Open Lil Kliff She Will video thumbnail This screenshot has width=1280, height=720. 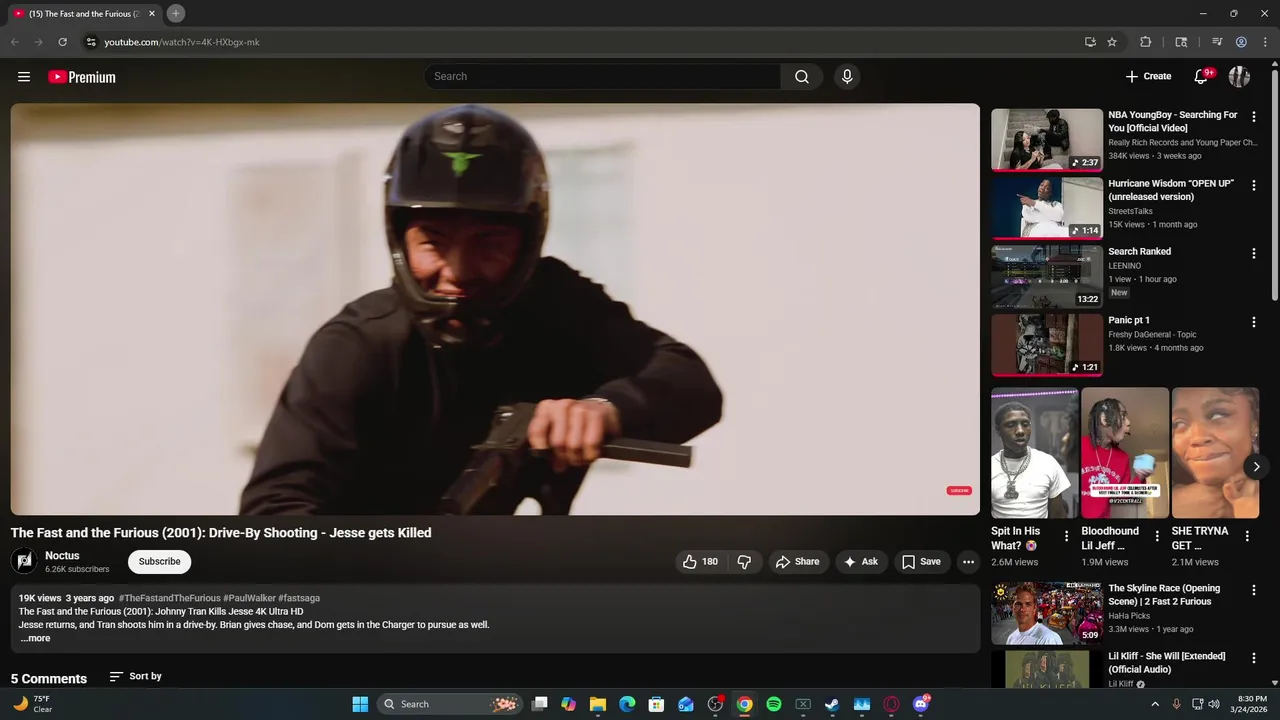pos(1047,669)
